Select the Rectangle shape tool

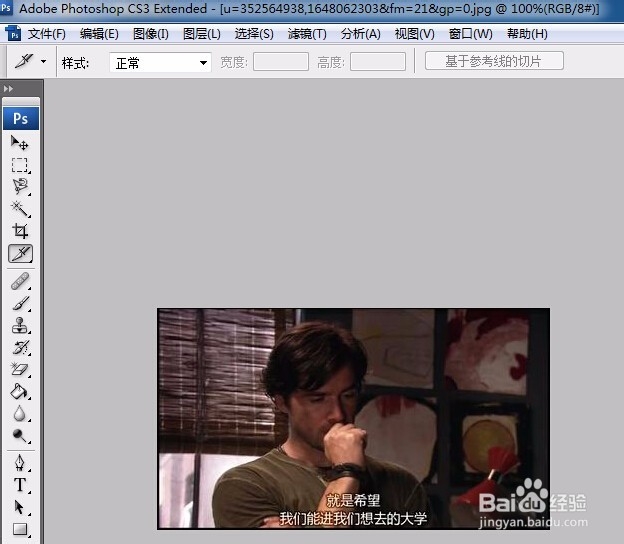tap(20, 529)
